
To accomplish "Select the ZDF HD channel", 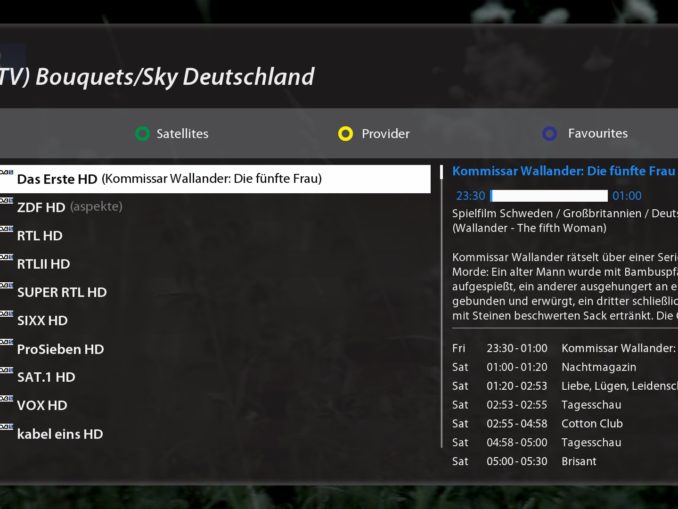I will coord(41,207).
